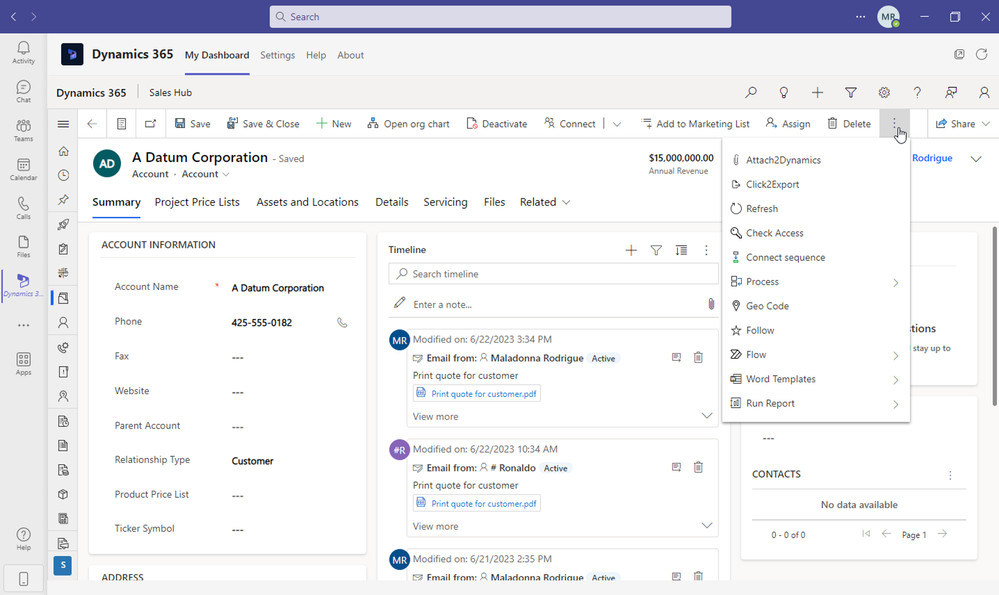The width and height of the screenshot is (999, 595).
Task: Go back with the arrow button
Action: (92, 124)
